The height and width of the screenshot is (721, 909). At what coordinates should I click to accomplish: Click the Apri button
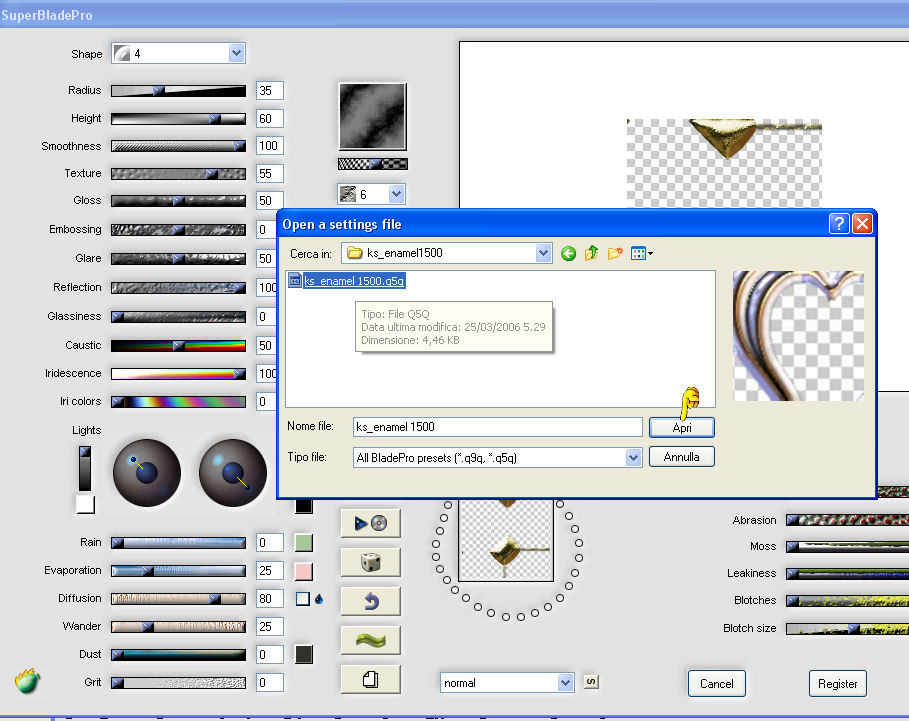click(681, 427)
